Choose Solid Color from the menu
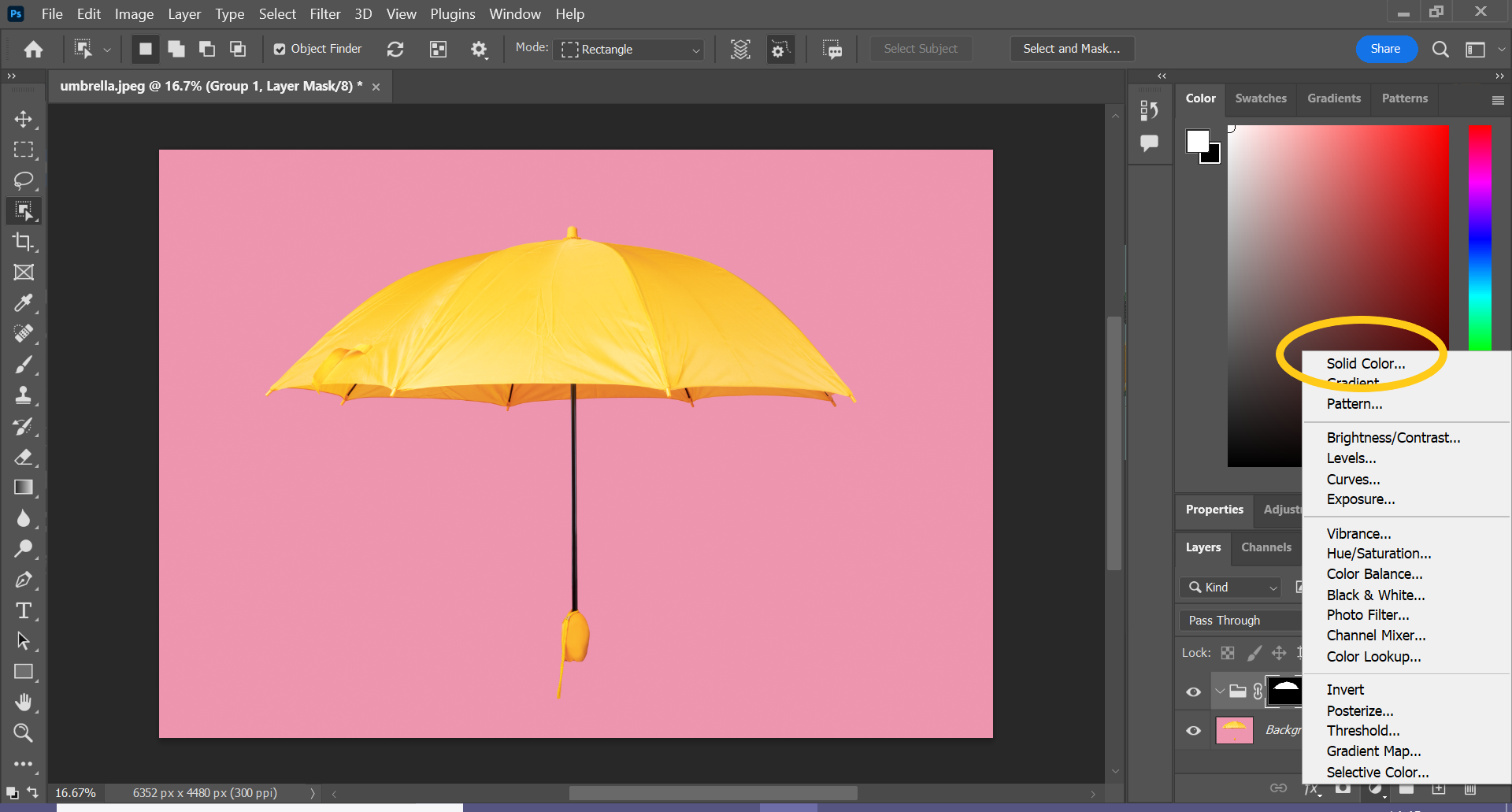 [1366, 363]
